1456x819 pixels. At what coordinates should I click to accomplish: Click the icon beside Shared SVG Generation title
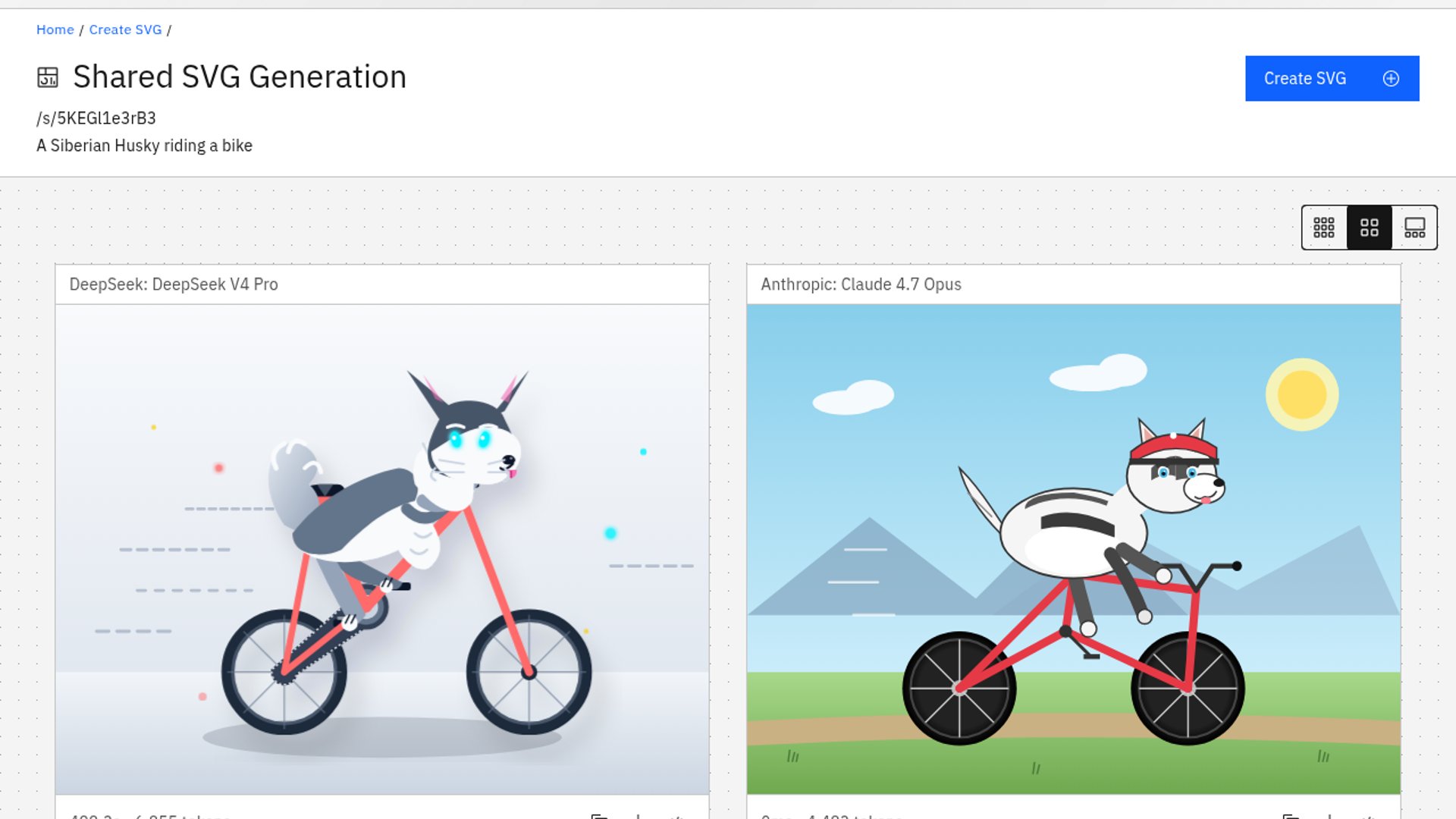[x=48, y=77]
